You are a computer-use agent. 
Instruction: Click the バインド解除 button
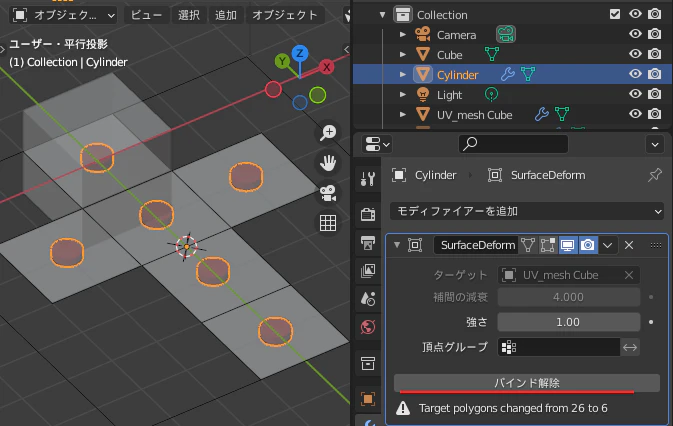pos(527,383)
